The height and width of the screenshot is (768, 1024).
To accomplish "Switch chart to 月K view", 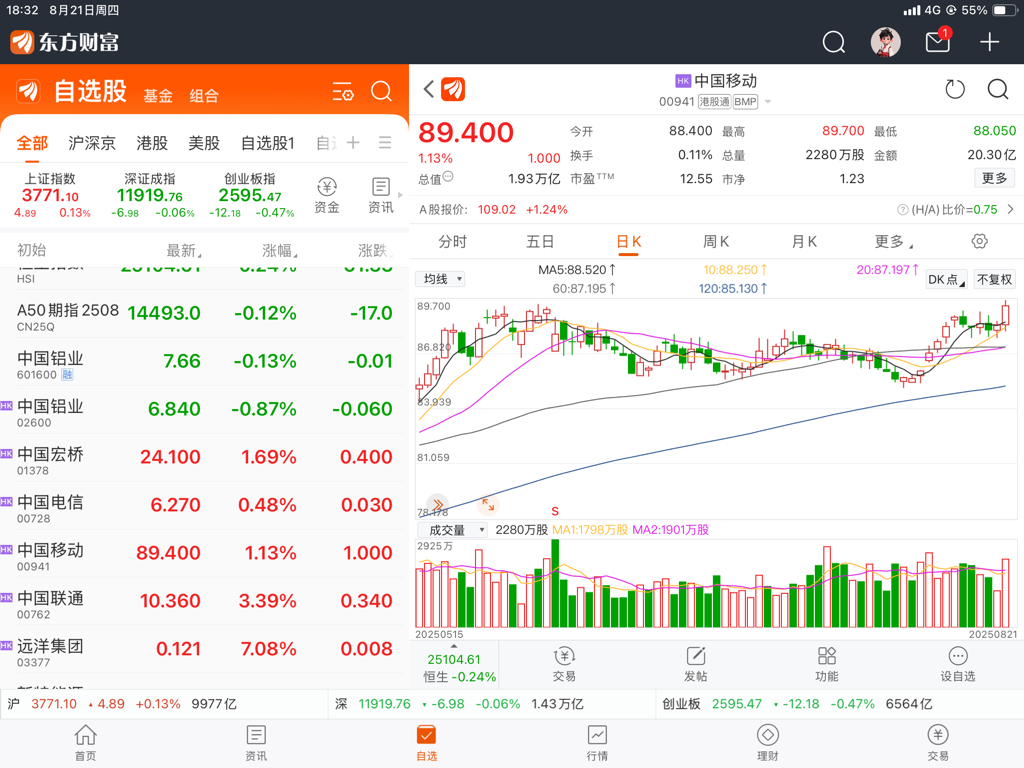I will point(804,242).
